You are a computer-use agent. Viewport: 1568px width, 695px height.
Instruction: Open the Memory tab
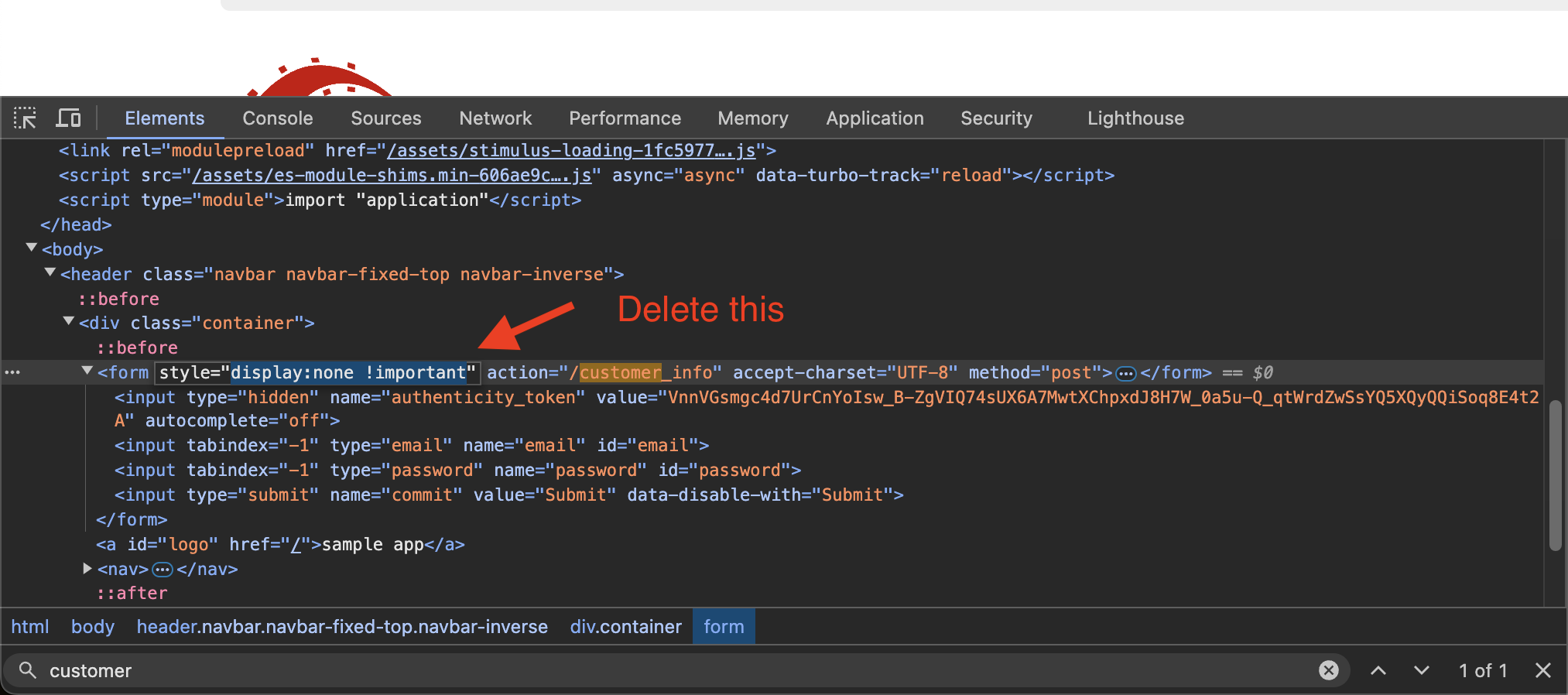(753, 118)
